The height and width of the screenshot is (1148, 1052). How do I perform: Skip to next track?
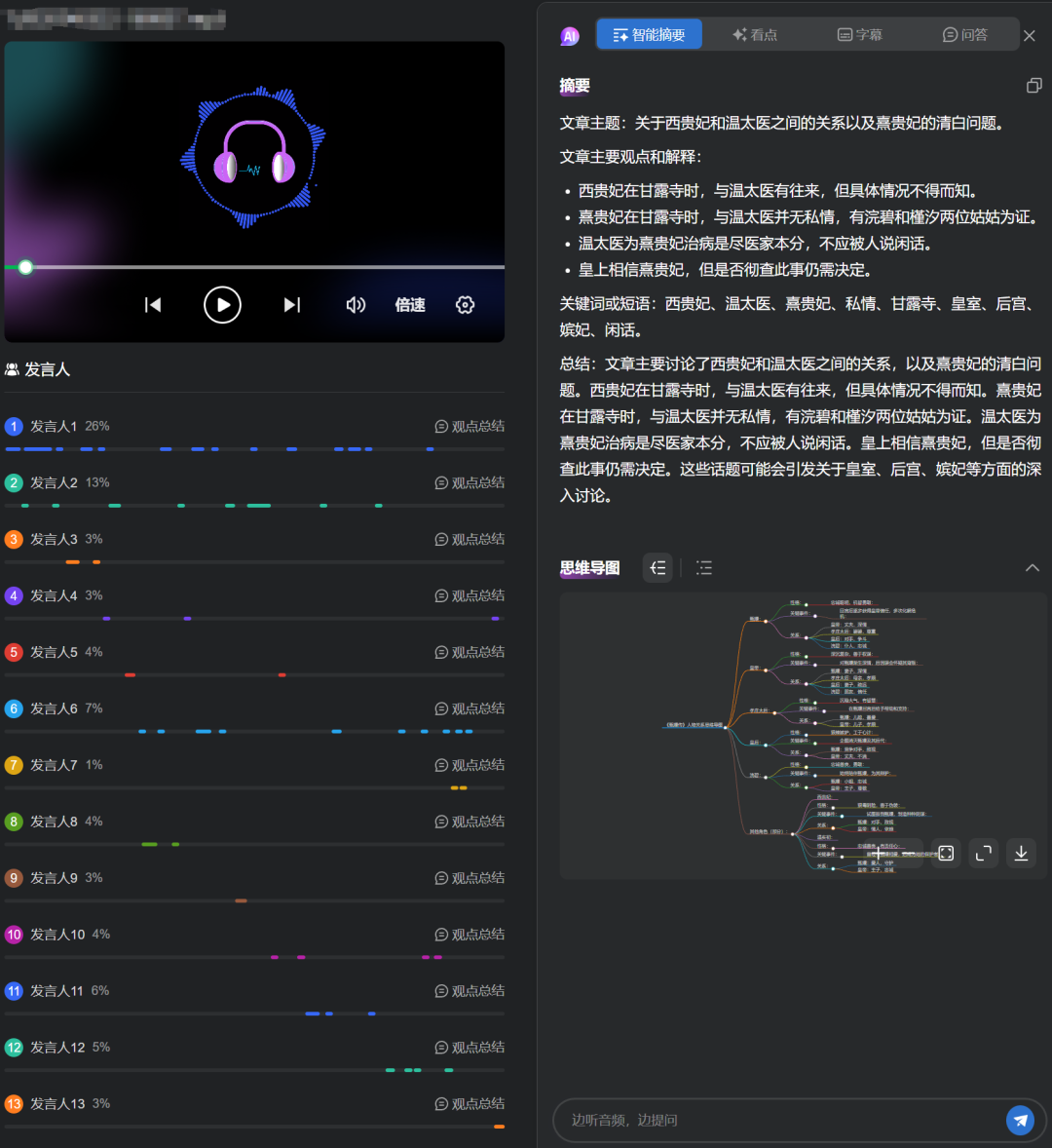pos(292,305)
